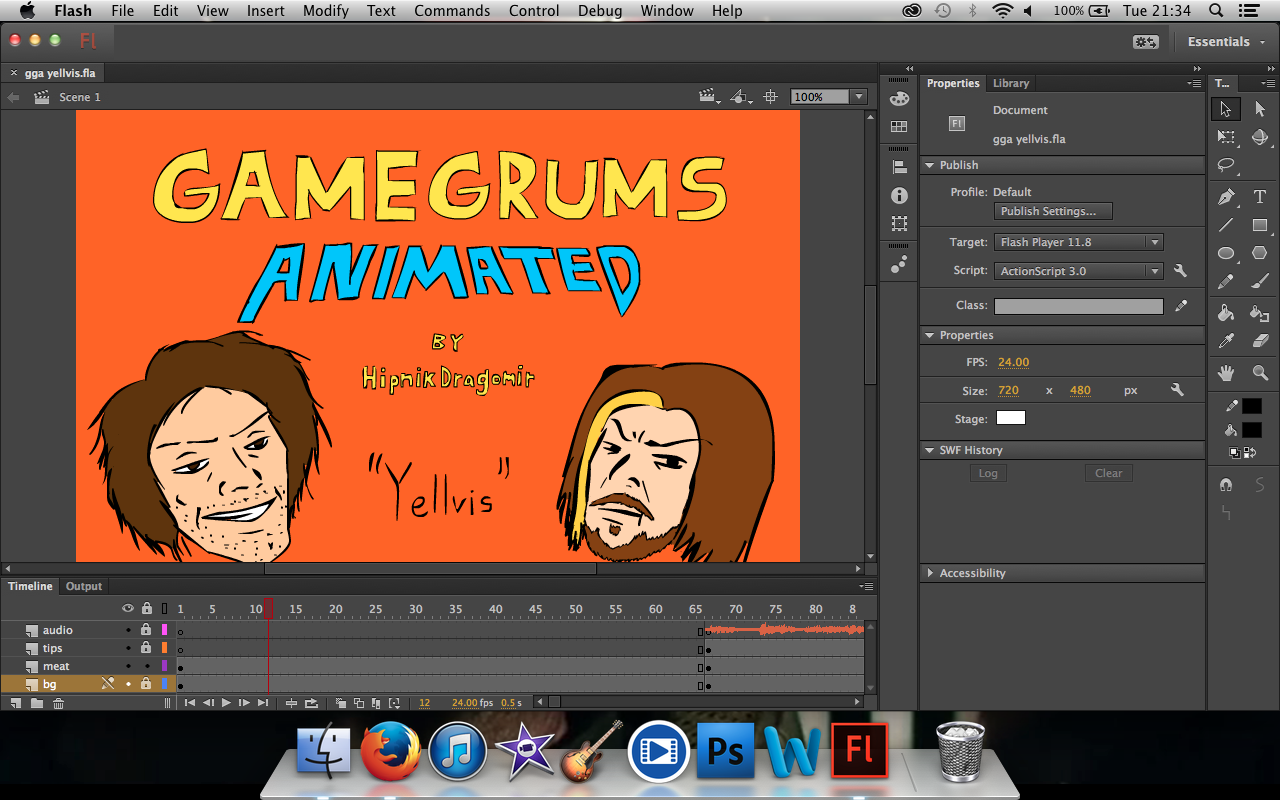Select the Ink Bottle tool
Screen dimensions: 1280x800
pyautogui.click(x=1260, y=313)
